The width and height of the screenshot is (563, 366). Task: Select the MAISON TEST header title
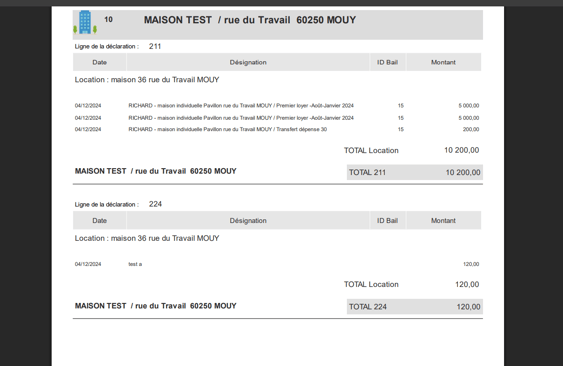click(x=250, y=20)
